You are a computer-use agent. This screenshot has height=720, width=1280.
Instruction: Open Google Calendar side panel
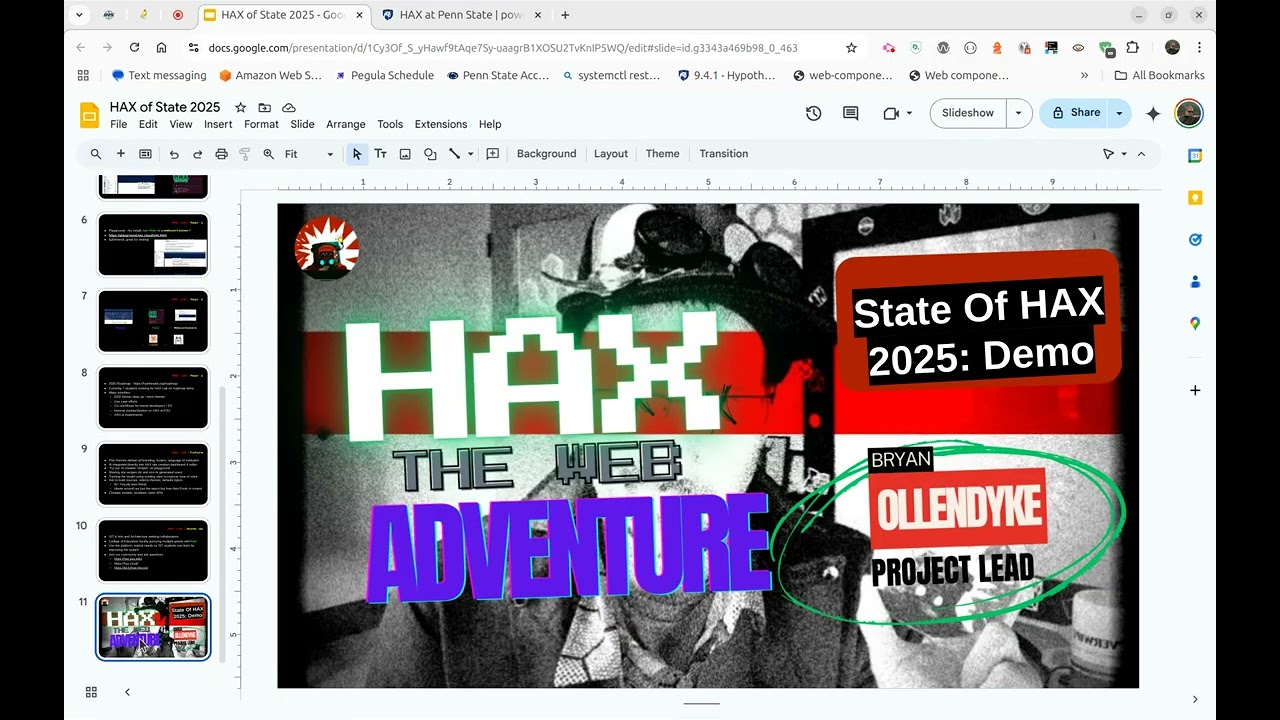click(1195, 155)
